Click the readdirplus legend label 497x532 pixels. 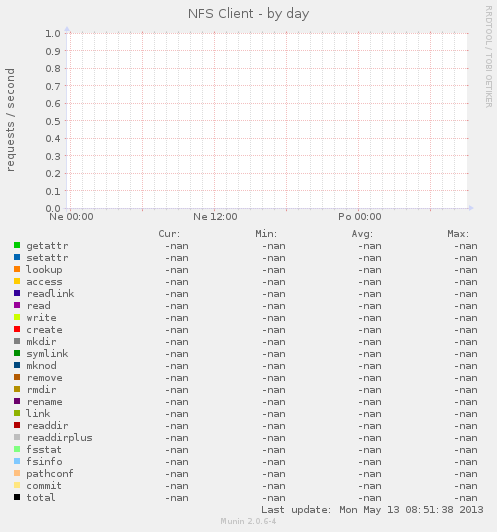[59, 438]
